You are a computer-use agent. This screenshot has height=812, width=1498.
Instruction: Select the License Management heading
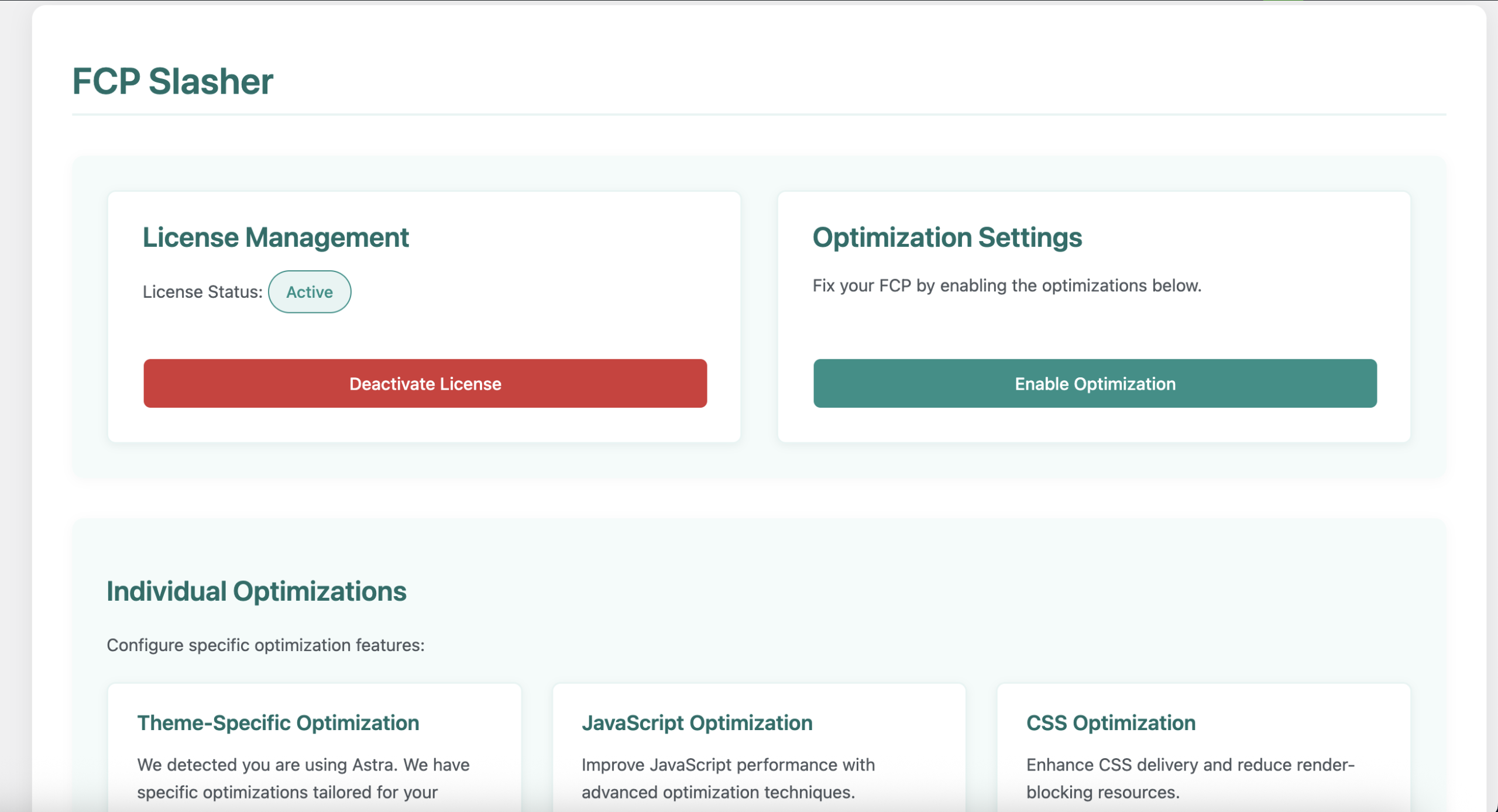(x=276, y=237)
